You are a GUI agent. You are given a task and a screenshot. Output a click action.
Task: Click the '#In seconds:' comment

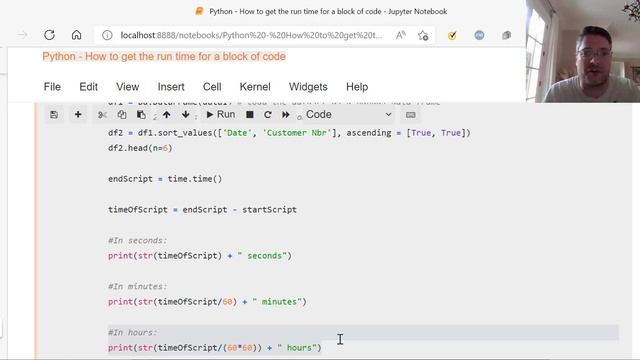point(138,240)
